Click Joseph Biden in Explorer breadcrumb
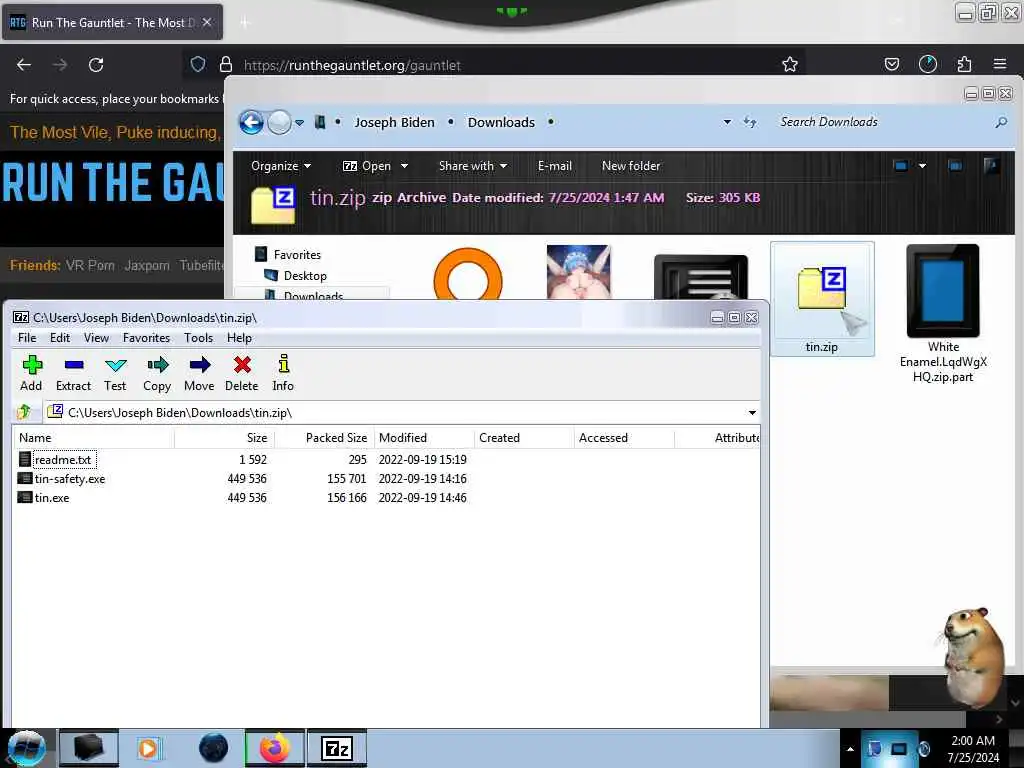Screen dimensions: 1024x768 coord(394,122)
